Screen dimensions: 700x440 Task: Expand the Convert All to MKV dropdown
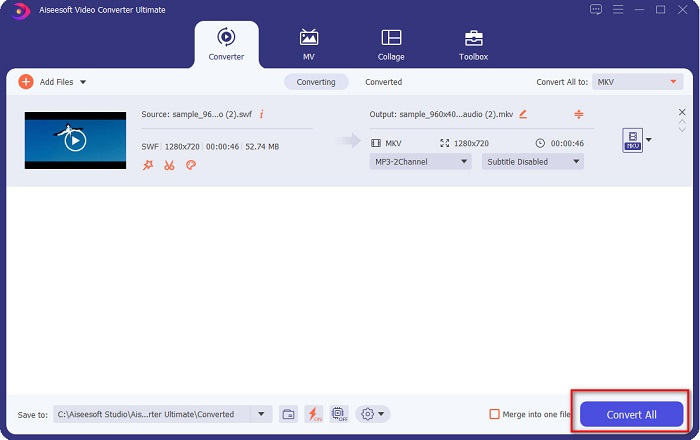pos(637,82)
